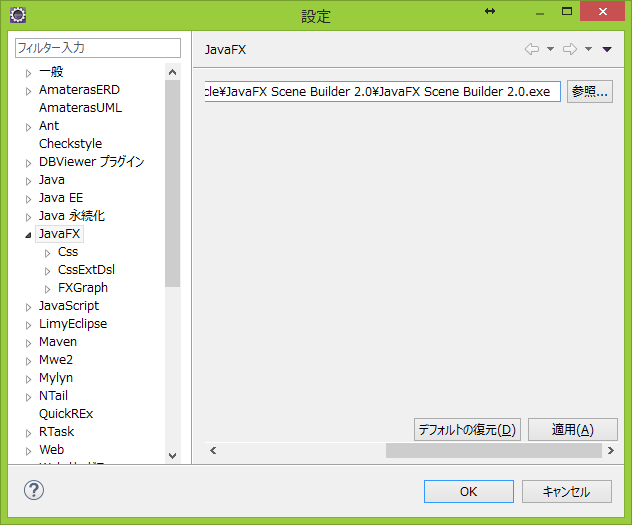Viewport: 632px width, 525px height.
Task: Select QuickREx in the preferences tree
Action: click(x=66, y=413)
